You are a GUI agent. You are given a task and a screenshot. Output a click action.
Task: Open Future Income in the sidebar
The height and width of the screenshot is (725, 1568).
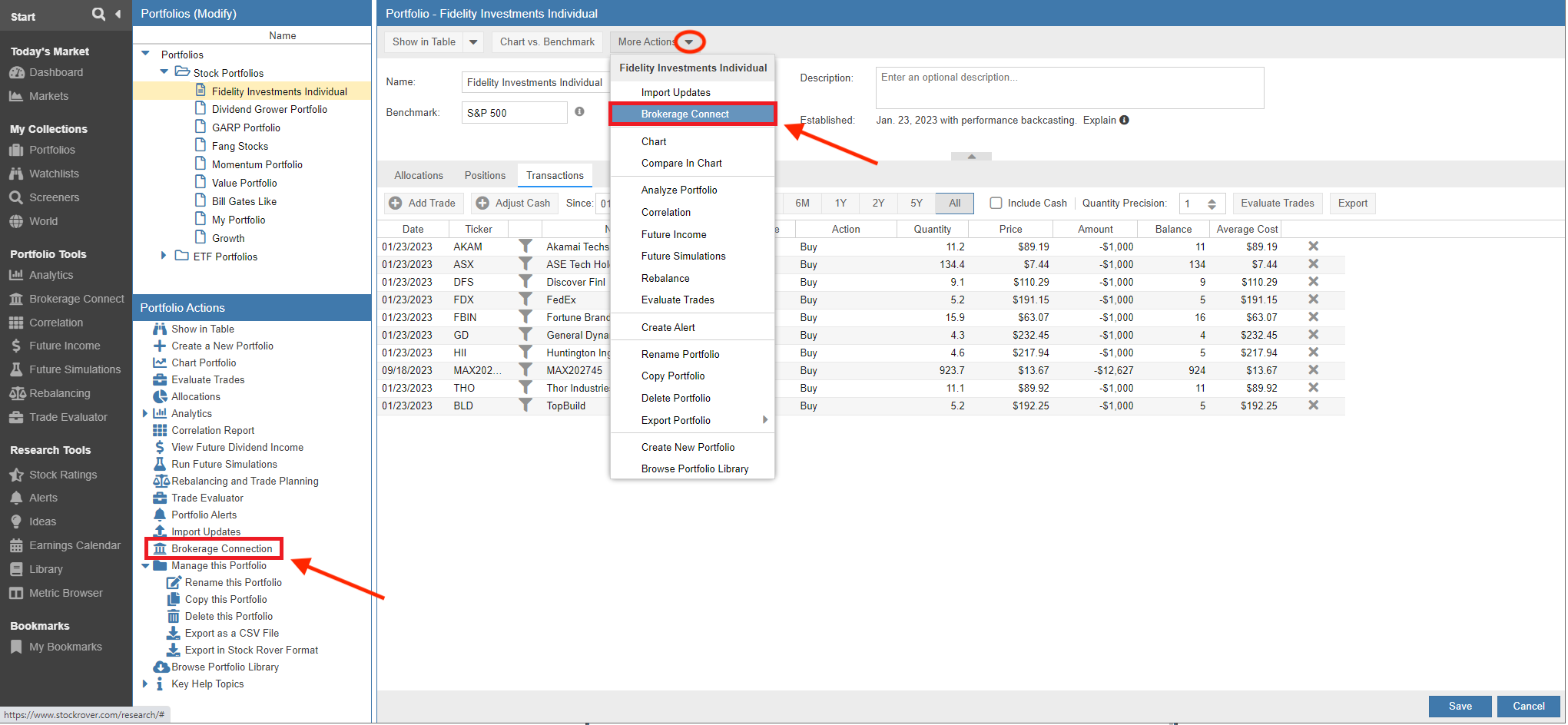tap(65, 346)
